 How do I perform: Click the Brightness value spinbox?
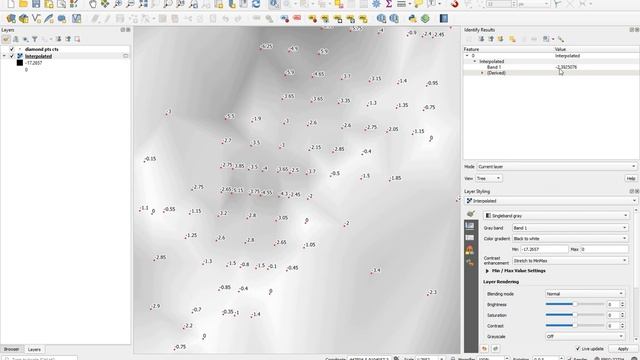[615, 304]
